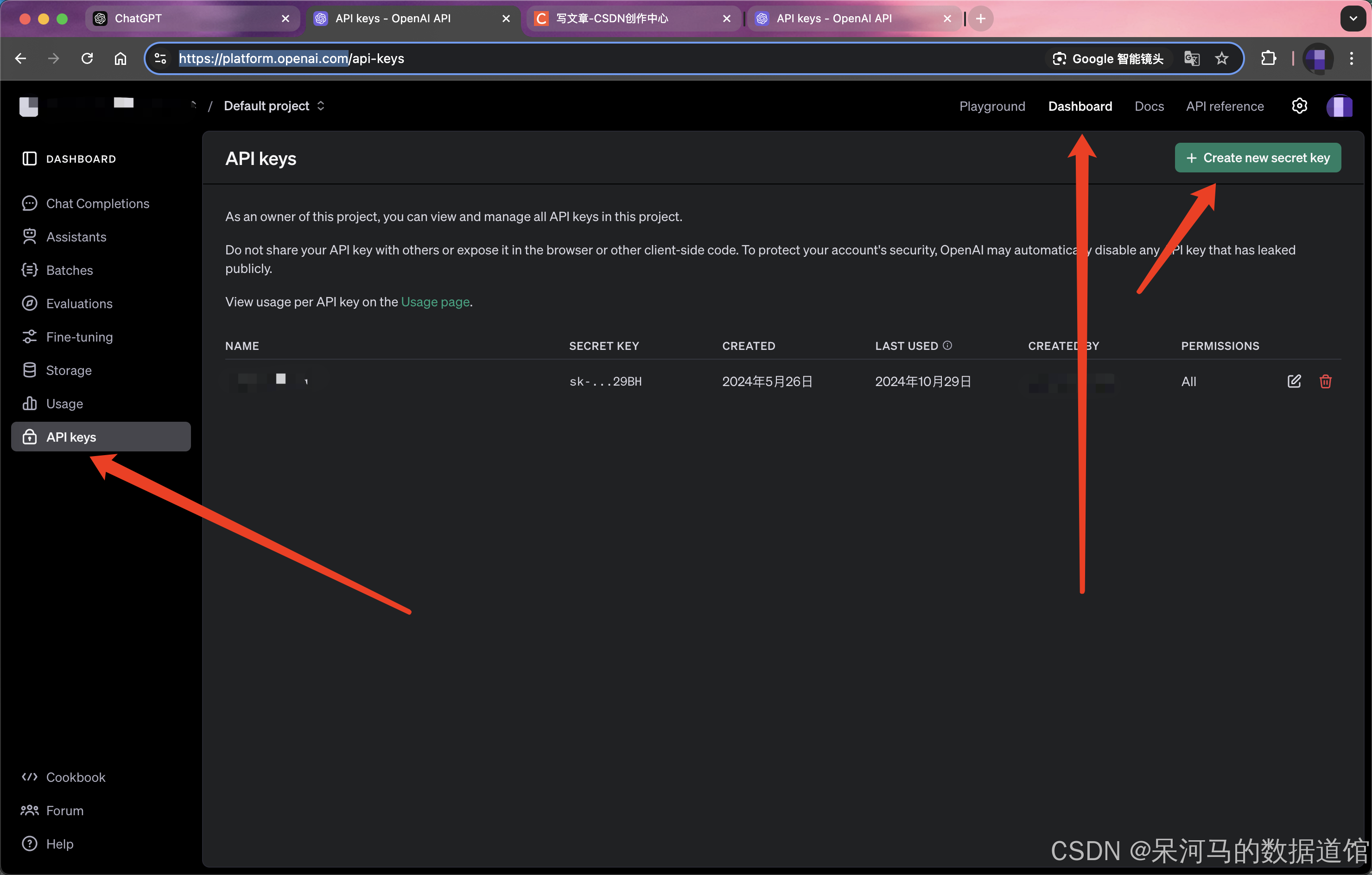Click the Google Translate icon in address bar
This screenshot has height=875, width=1372.
1191,58
